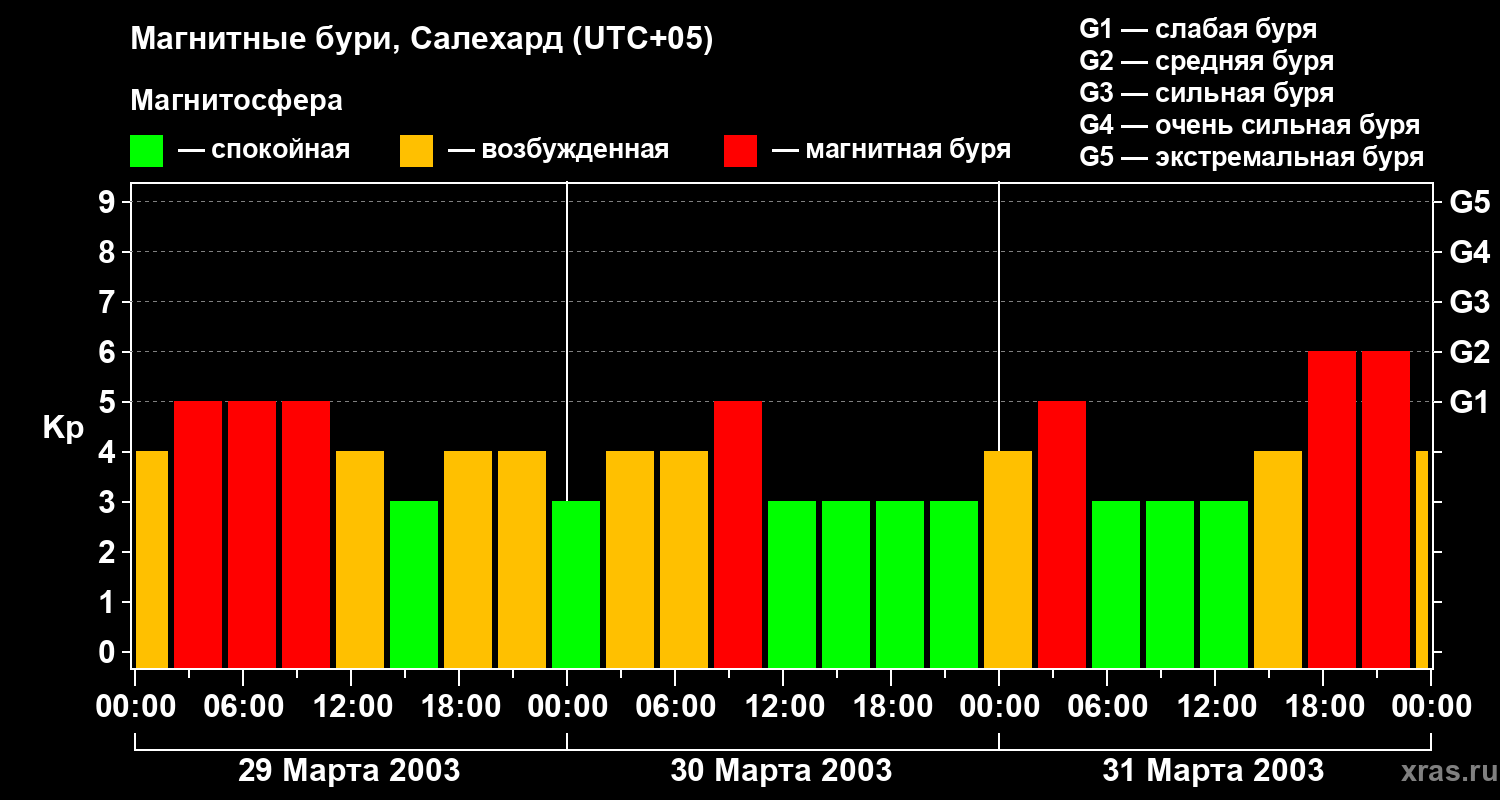1500x800 pixels.
Task: Select the 30 March green bar at 11:00–14:00
Action: point(792,585)
